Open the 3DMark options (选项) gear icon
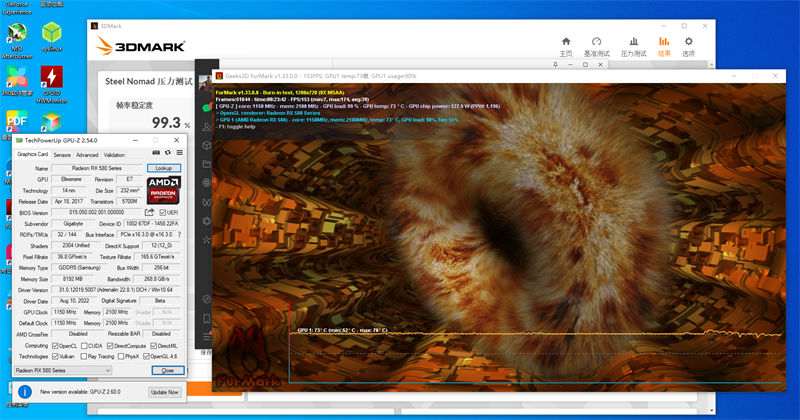 click(688, 44)
